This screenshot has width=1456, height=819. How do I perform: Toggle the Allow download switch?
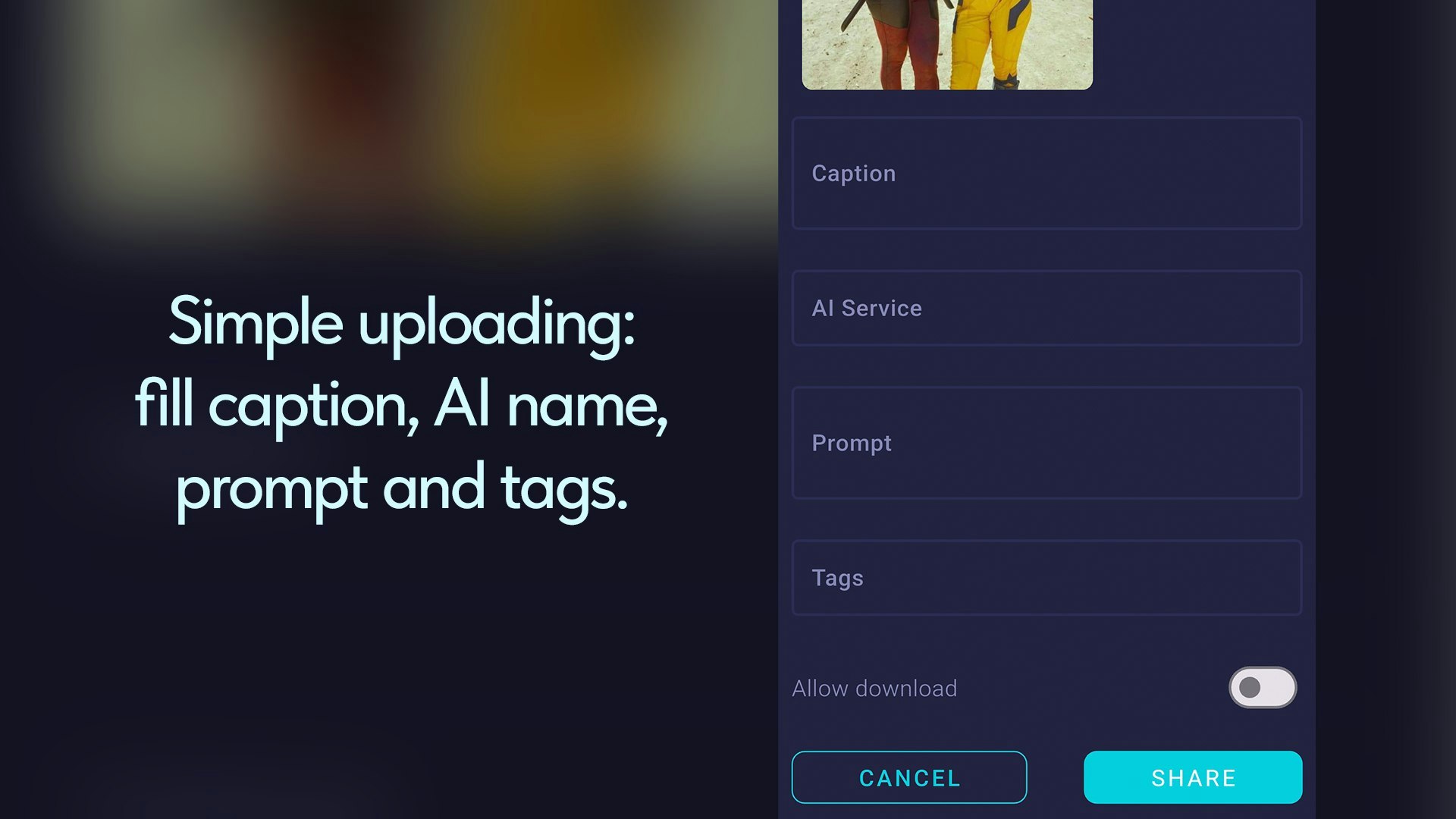(1263, 688)
